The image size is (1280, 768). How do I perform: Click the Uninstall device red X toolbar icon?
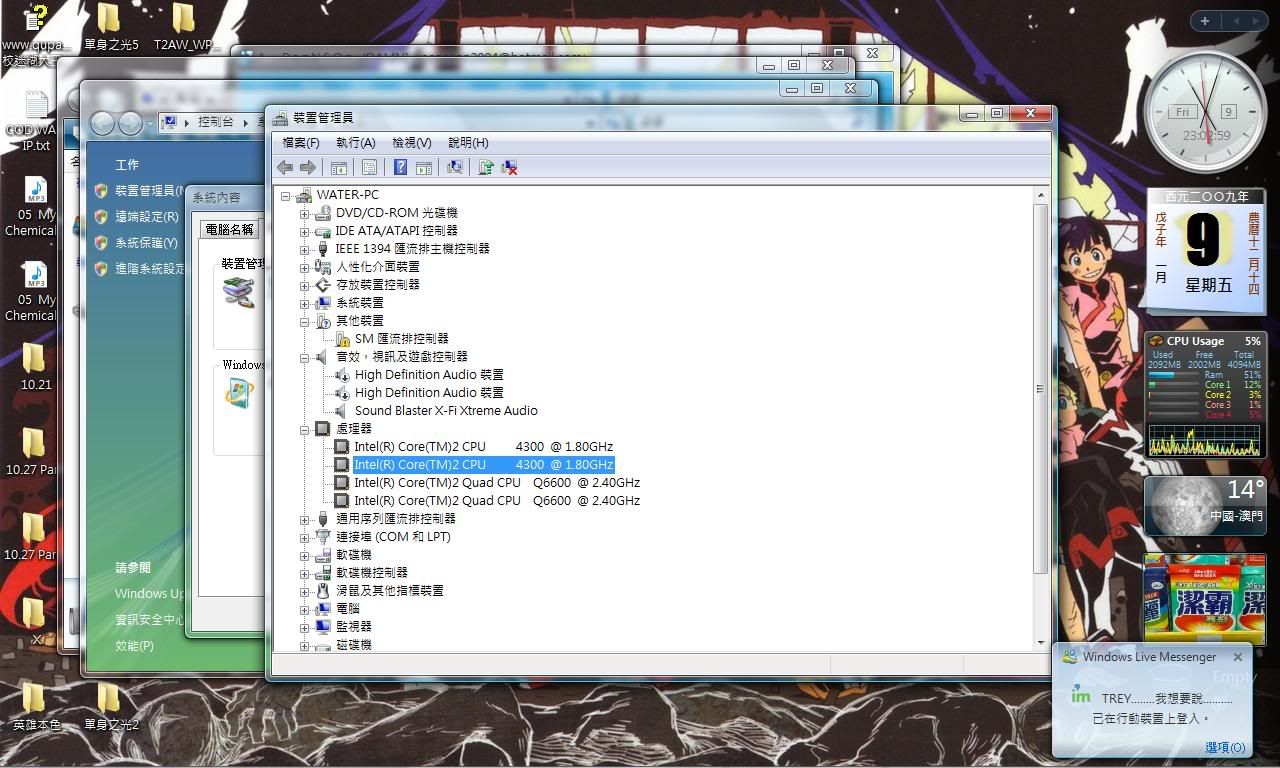point(509,167)
